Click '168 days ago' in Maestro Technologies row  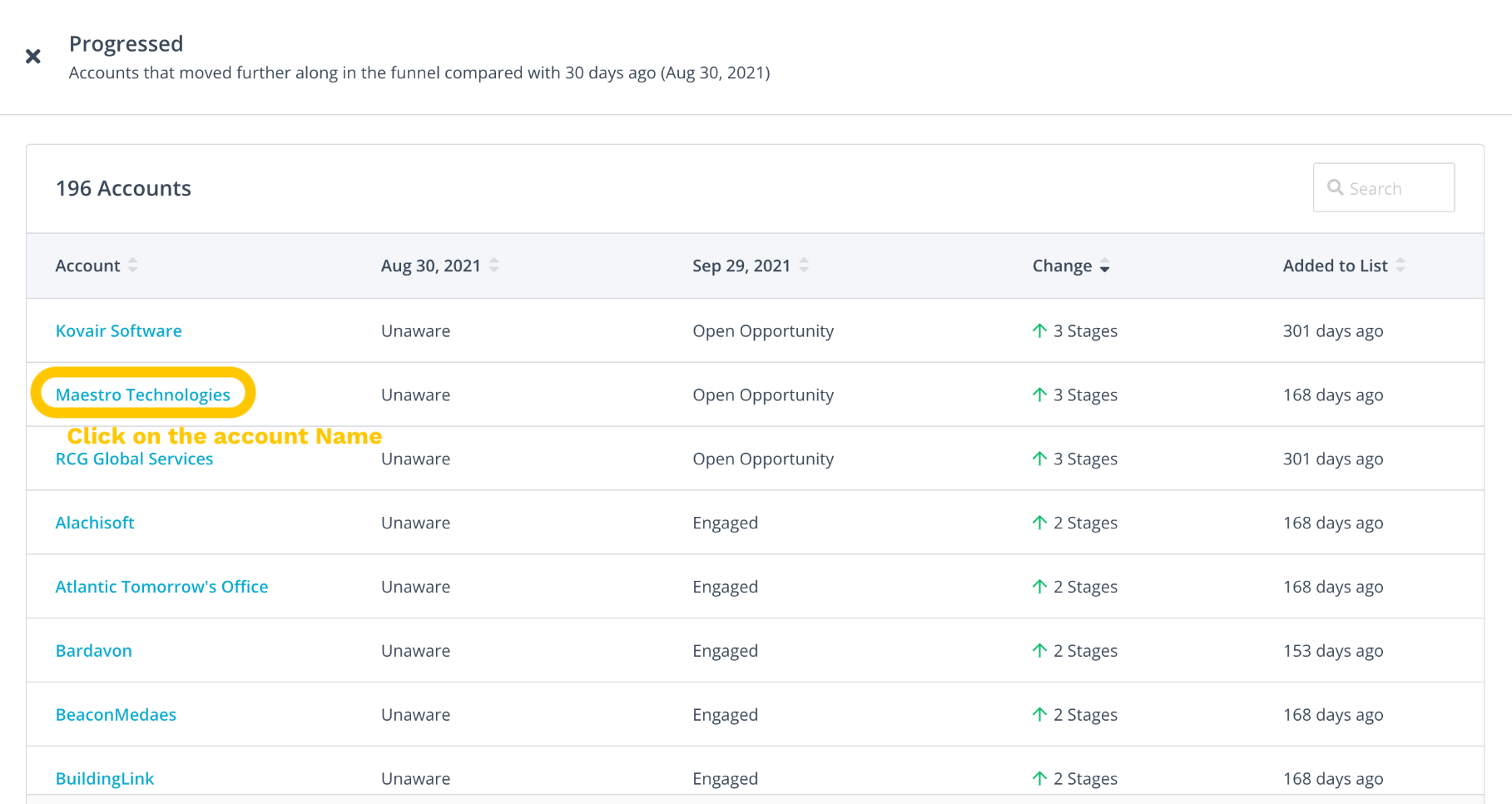[x=1333, y=395]
